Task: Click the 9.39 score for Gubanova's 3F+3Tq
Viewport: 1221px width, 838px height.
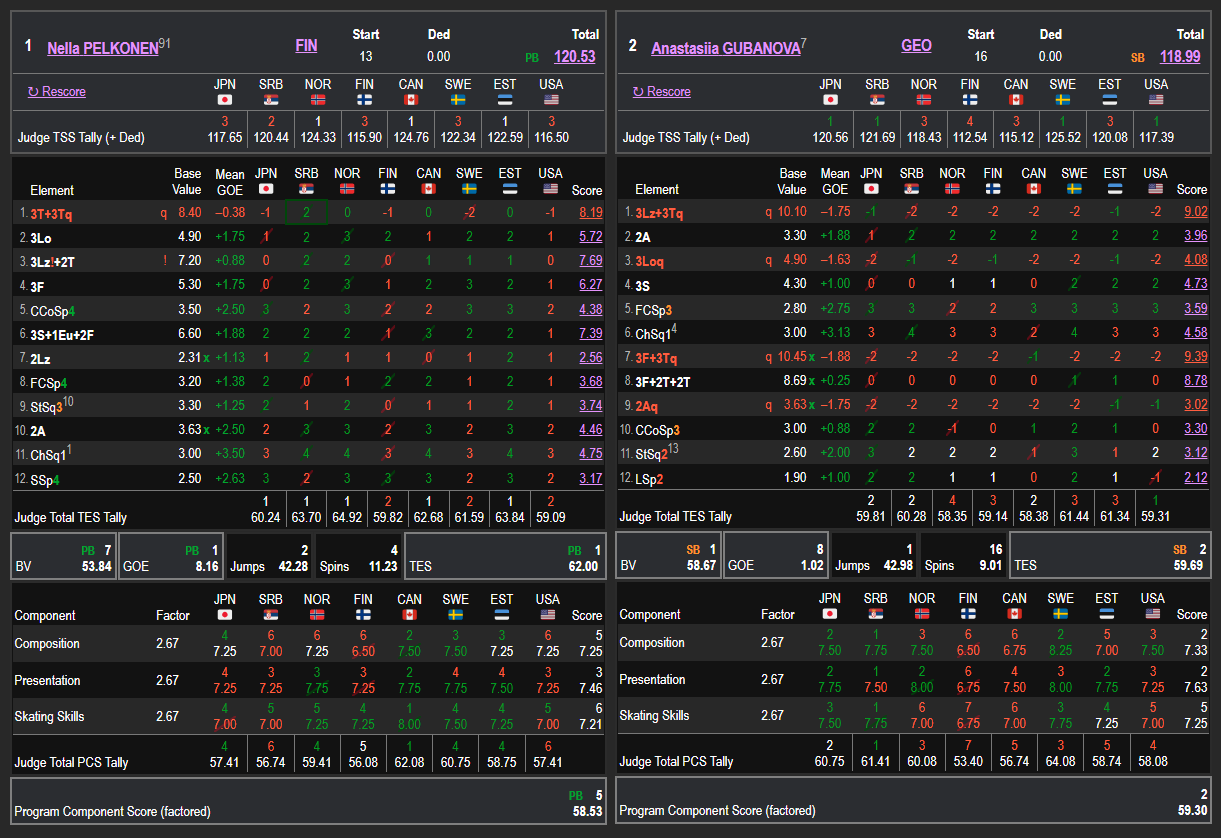Action: pyautogui.click(x=1195, y=357)
